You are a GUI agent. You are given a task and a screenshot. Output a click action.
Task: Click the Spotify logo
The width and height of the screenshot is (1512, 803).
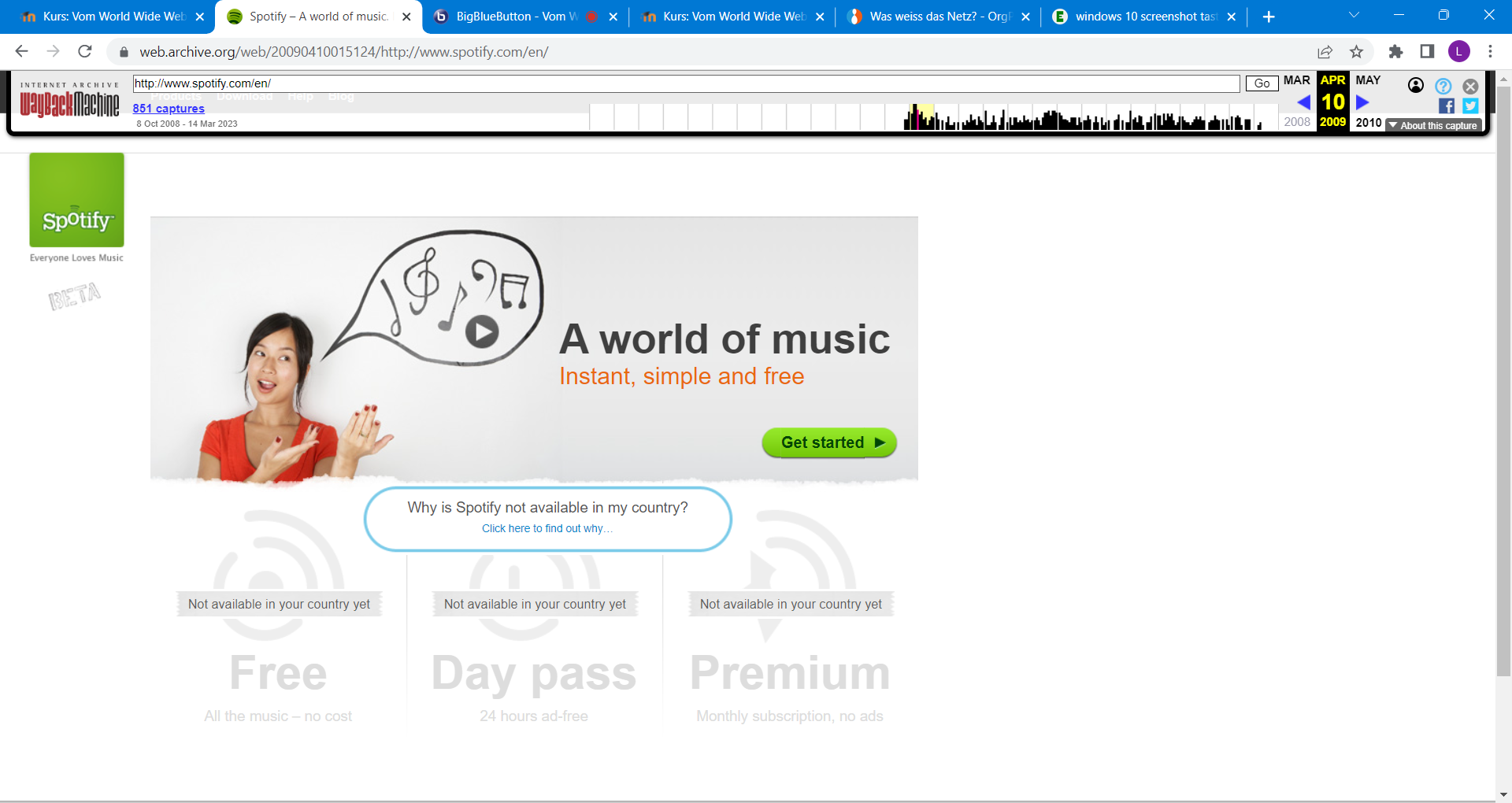tap(76, 200)
